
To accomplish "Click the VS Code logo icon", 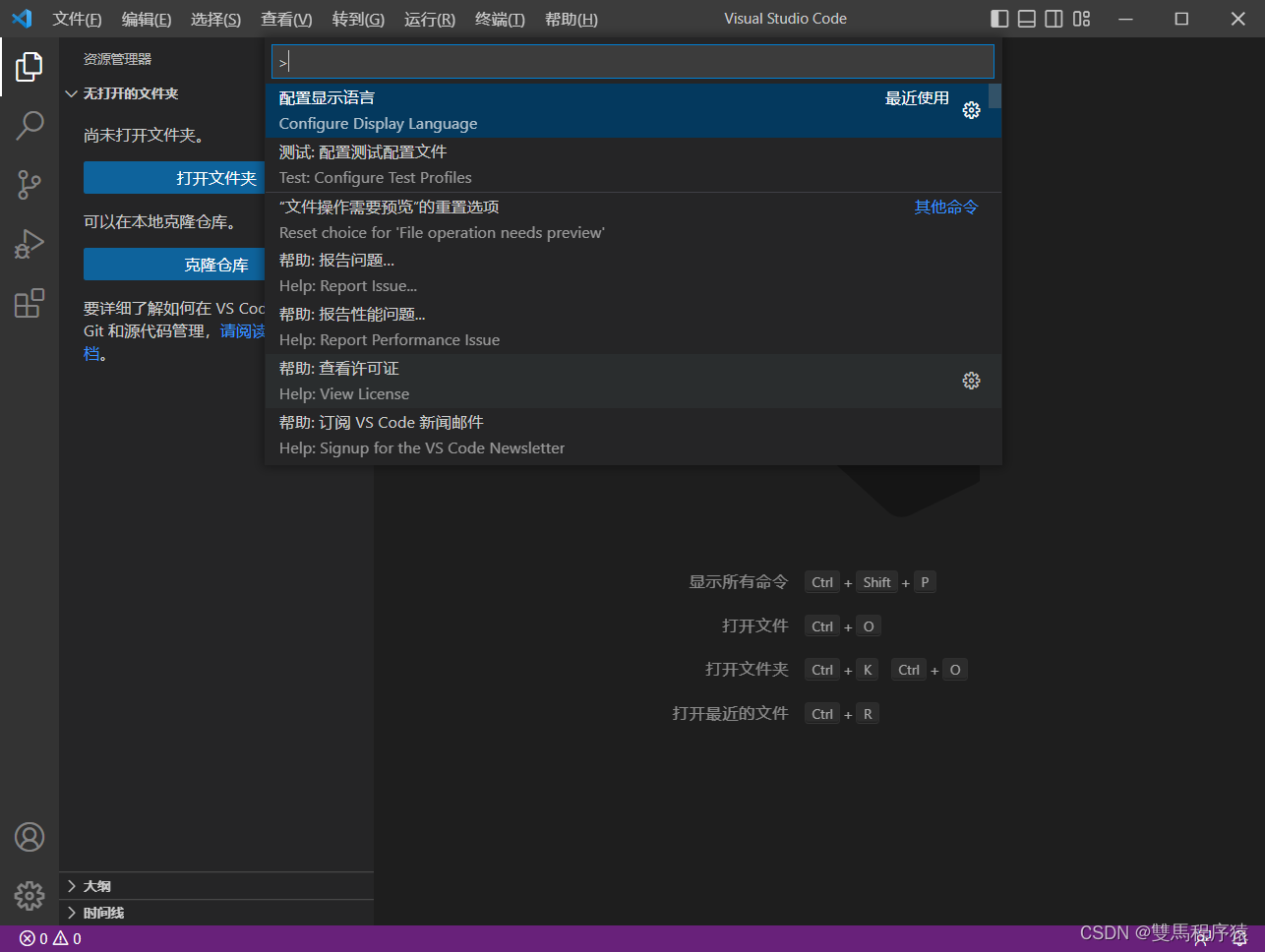I will [22, 19].
